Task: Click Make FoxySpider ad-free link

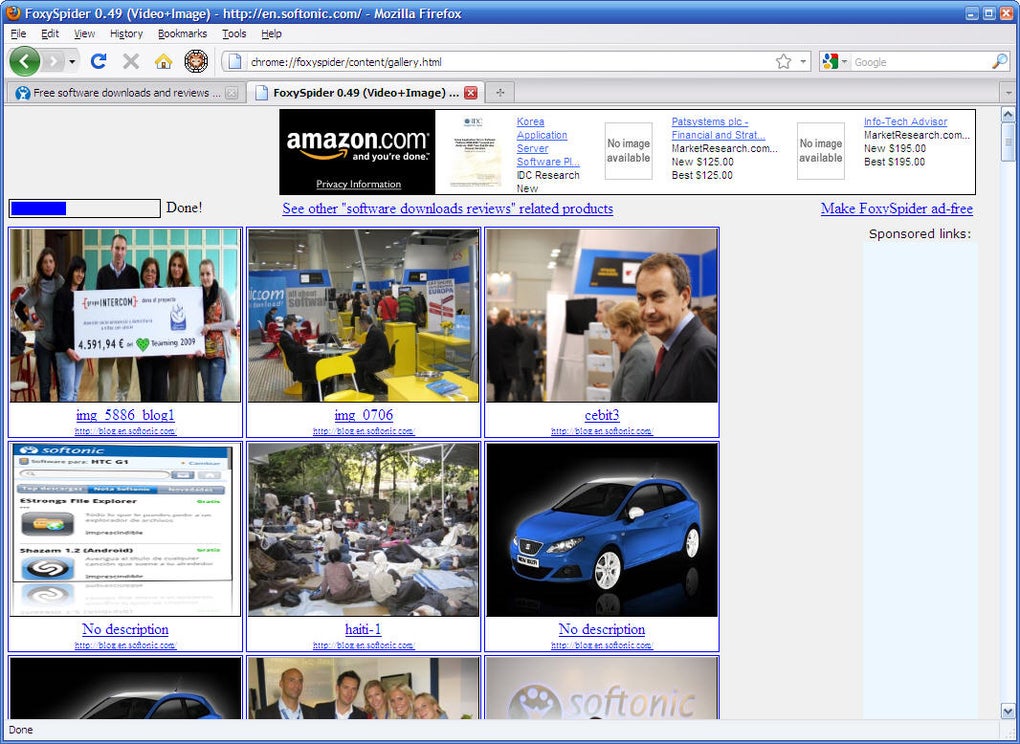Action: [896, 209]
